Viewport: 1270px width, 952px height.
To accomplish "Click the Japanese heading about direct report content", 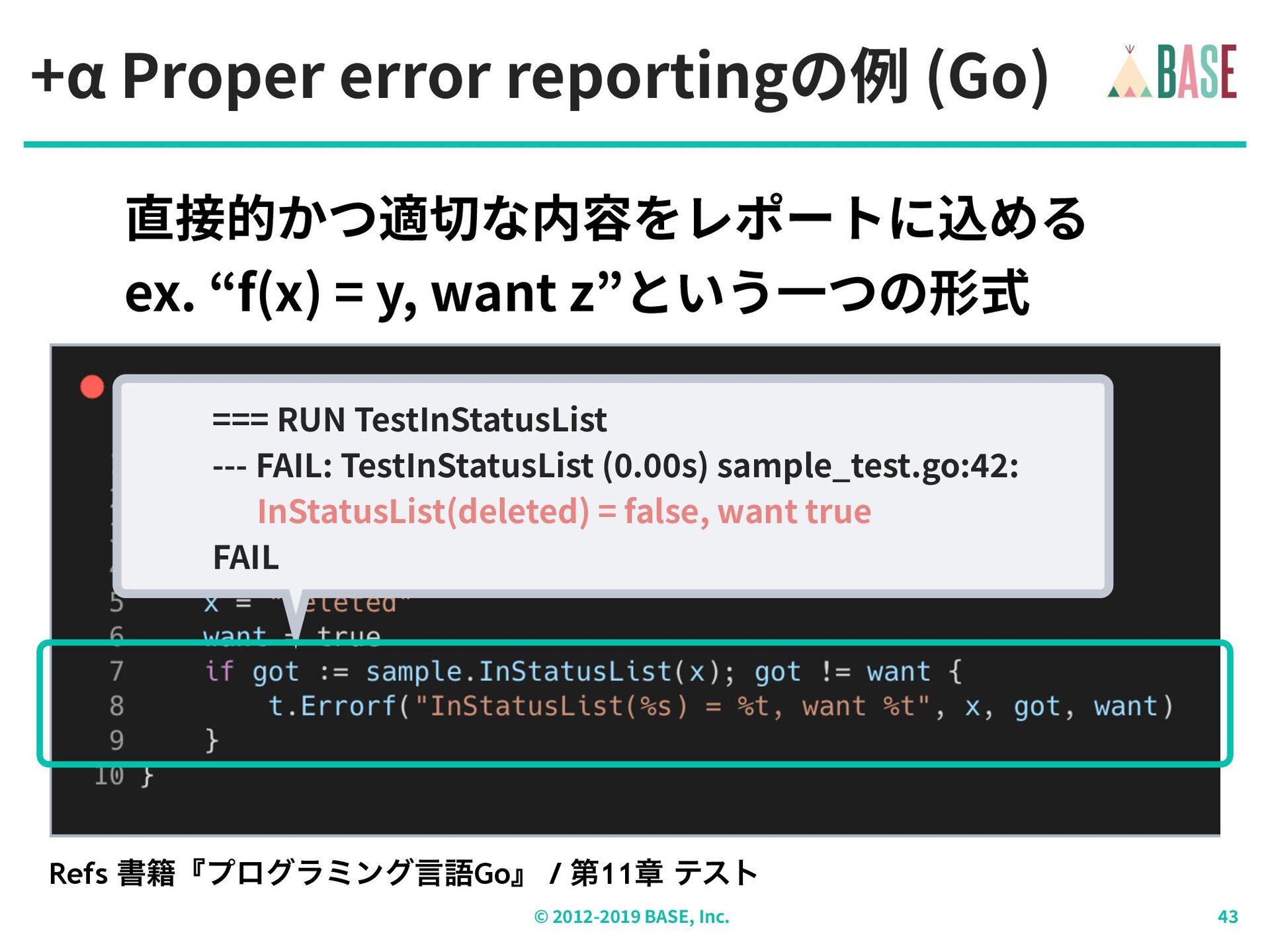I will (x=605, y=218).
